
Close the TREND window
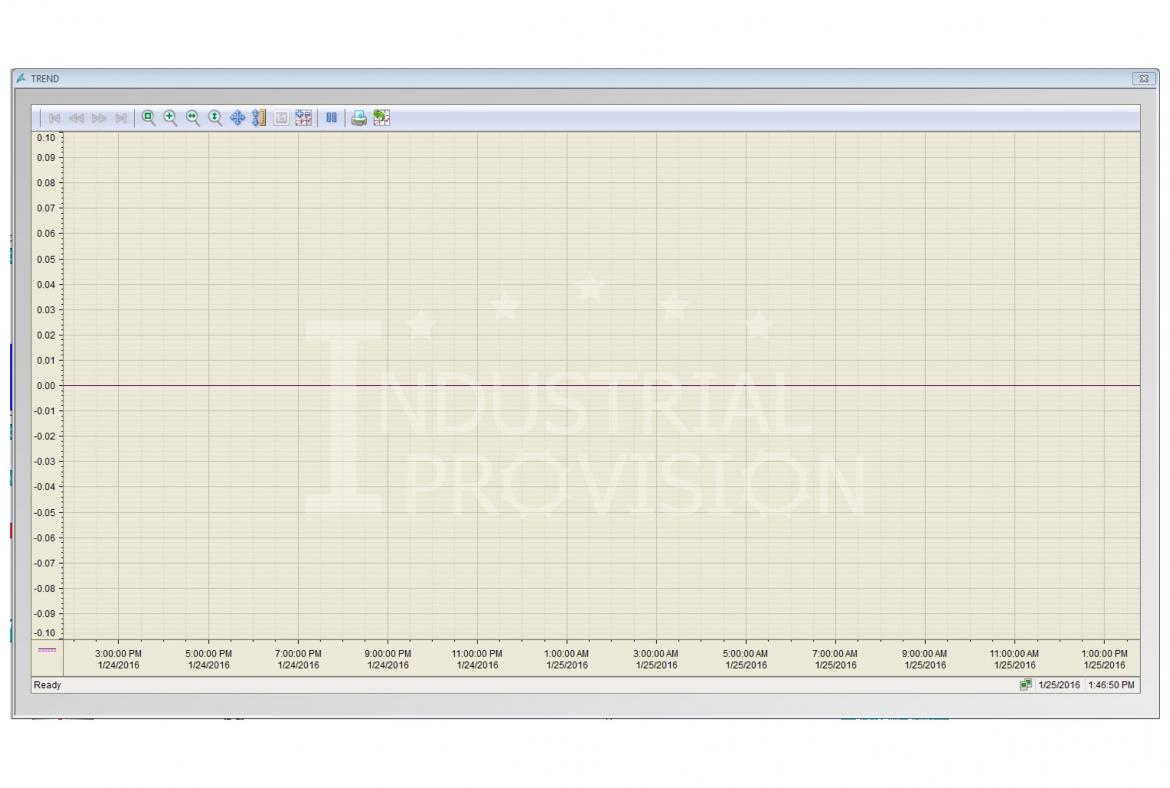click(x=1143, y=78)
